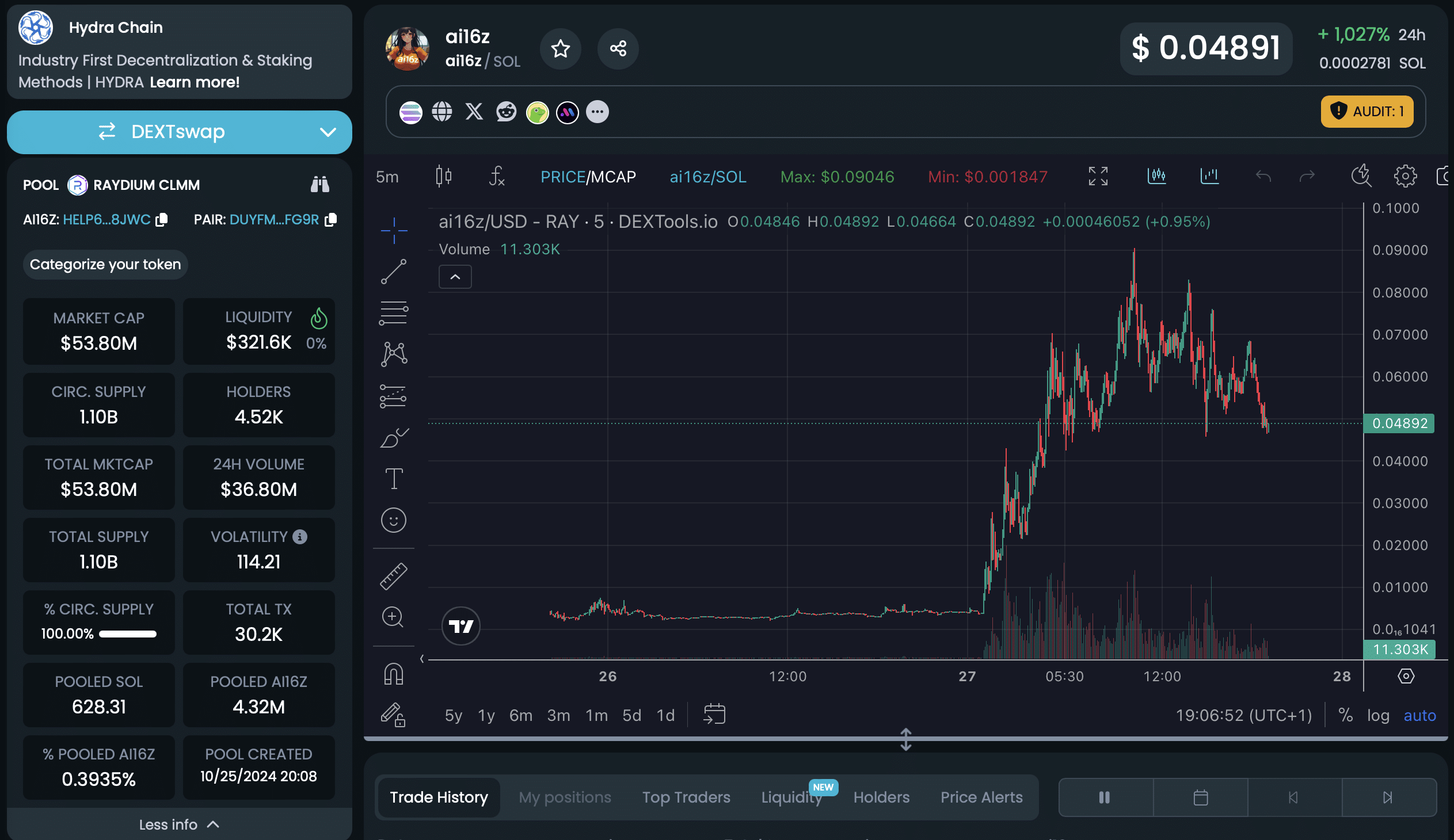Expand the DEXTswap dropdown

point(328,132)
